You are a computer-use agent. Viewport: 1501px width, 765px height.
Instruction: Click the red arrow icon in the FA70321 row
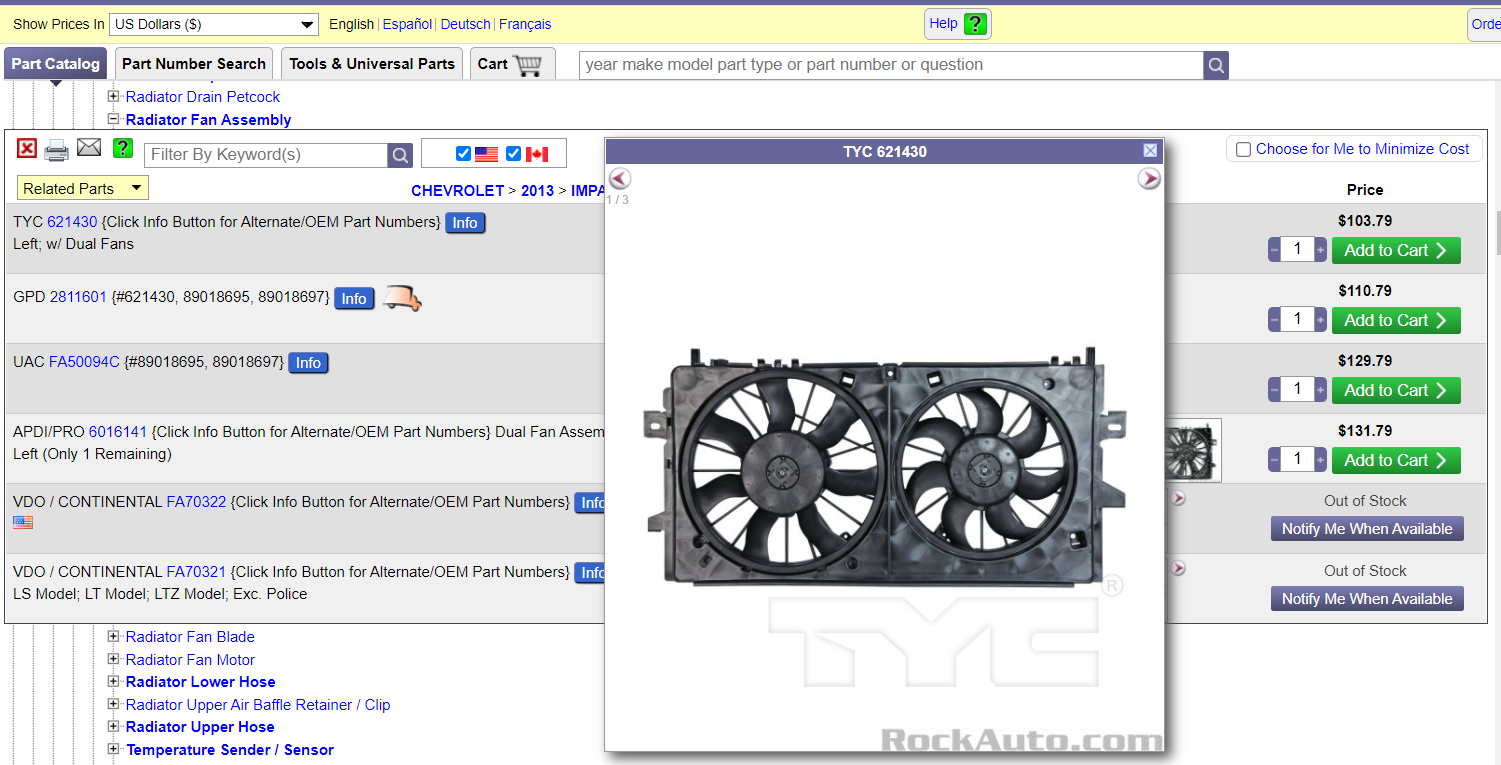coord(1179,568)
